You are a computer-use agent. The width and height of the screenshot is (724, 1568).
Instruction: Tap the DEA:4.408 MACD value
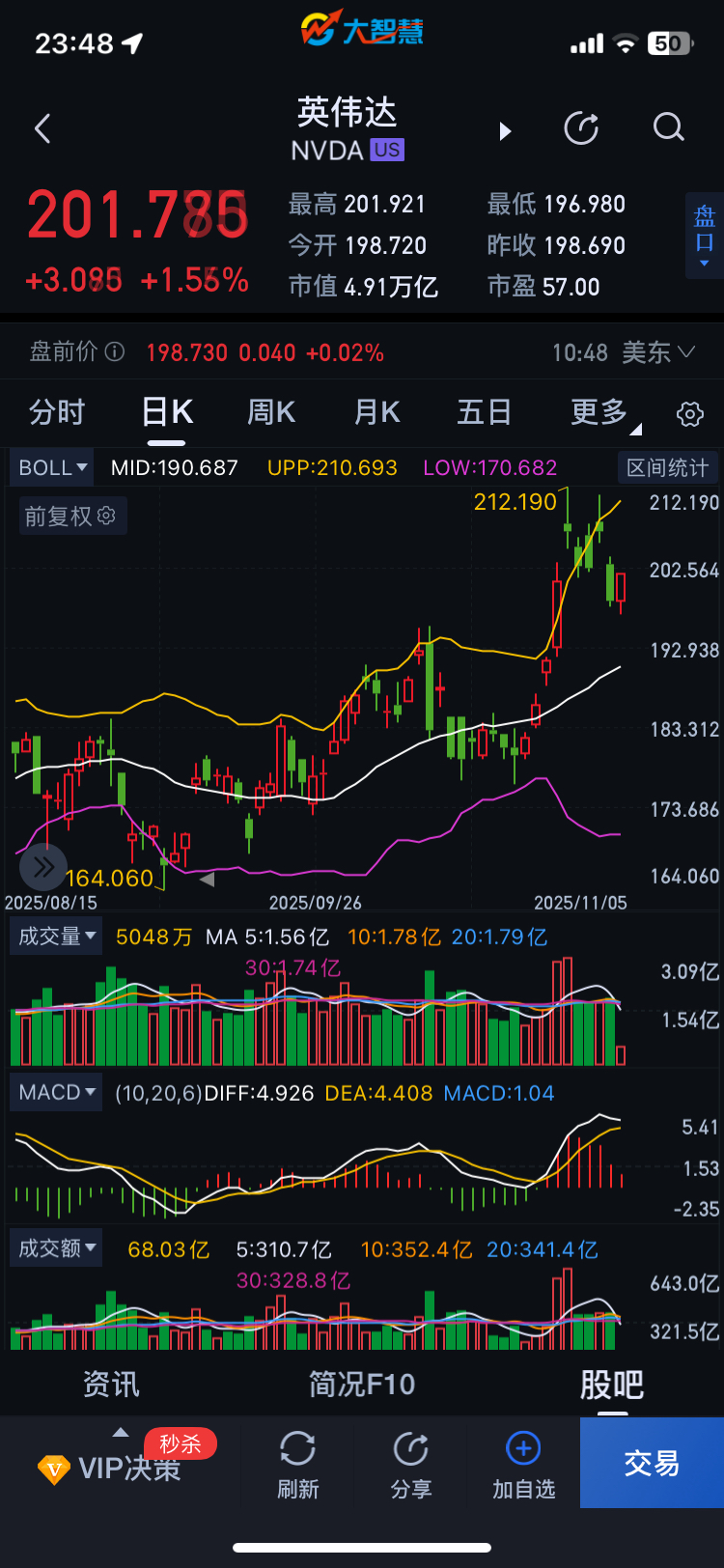(378, 1093)
